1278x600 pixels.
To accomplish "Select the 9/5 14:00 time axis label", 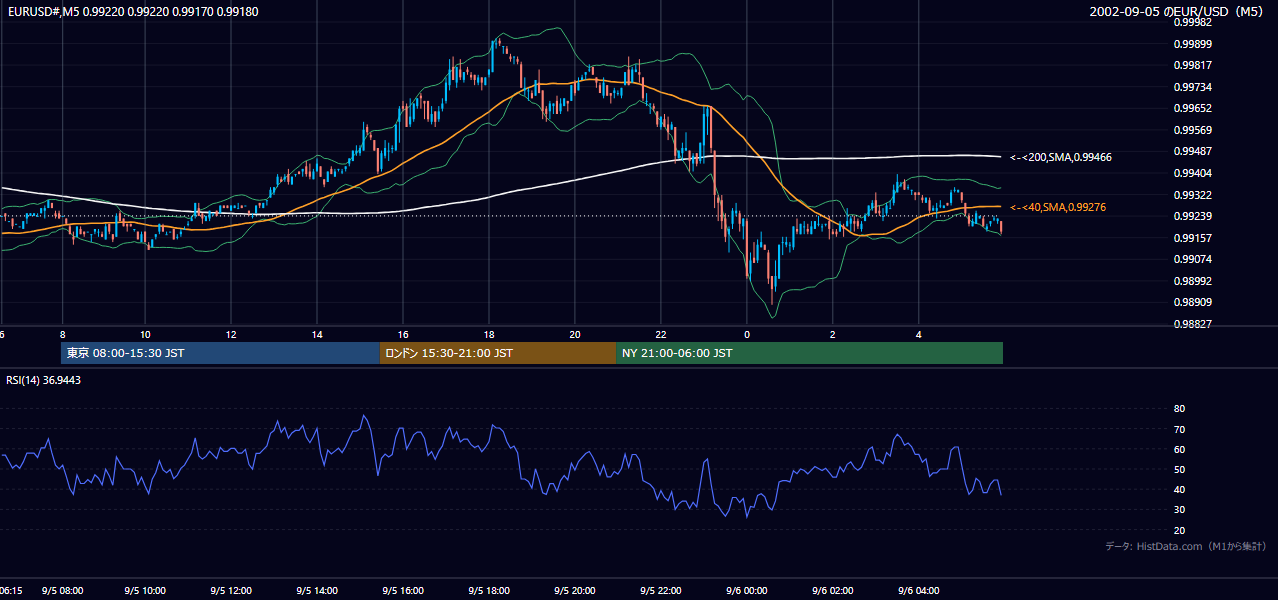I will tap(317, 591).
